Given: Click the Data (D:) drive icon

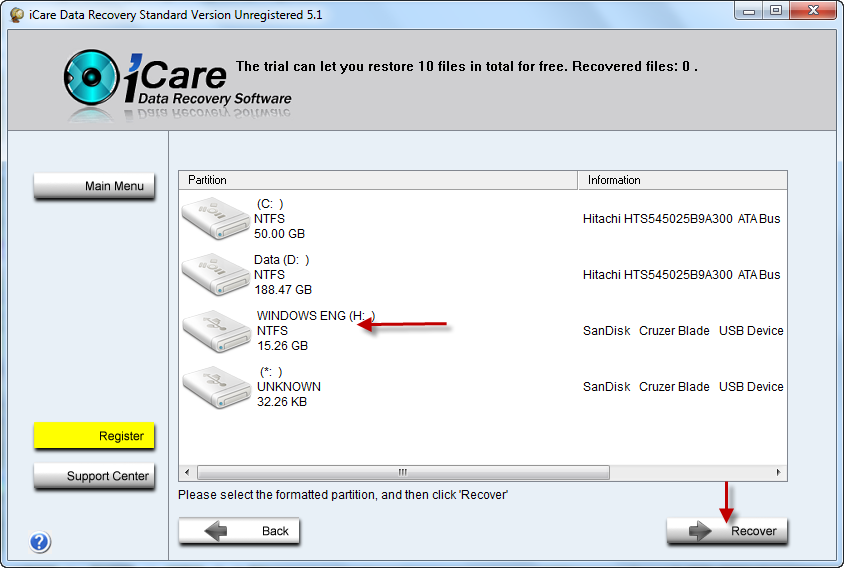Looking at the screenshot, I should [x=215, y=274].
